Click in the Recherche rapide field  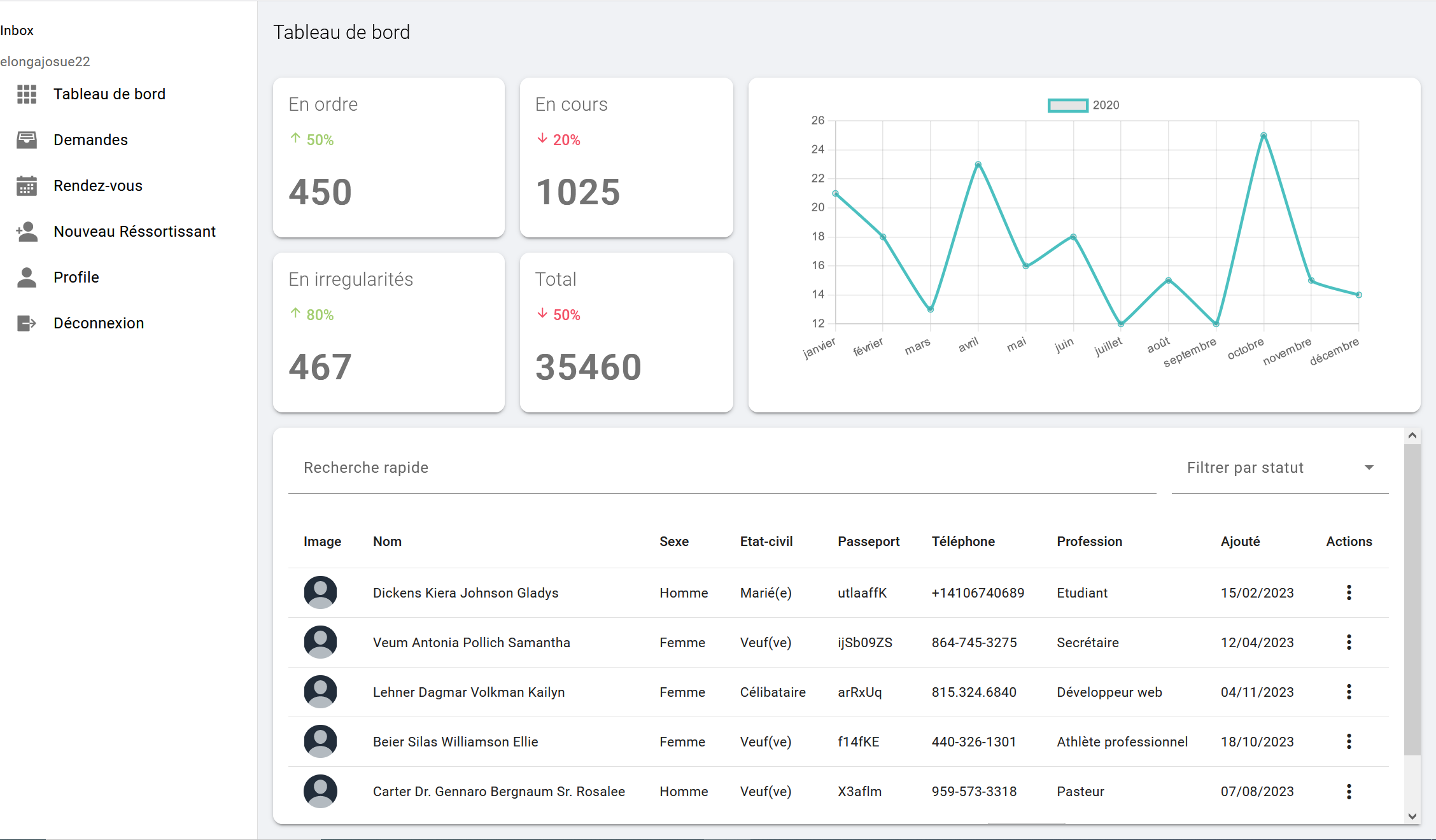[x=722, y=468]
